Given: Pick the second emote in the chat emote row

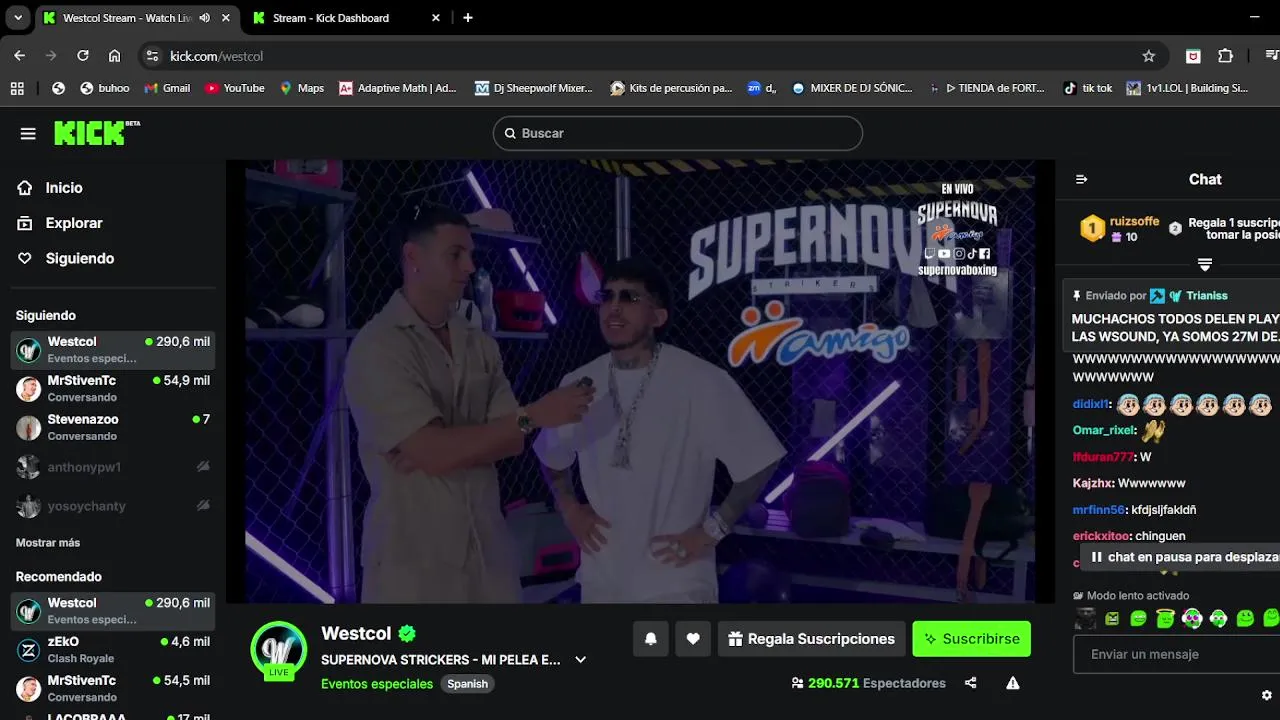Looking at the screenshot, I should [x=1112, y=619].
